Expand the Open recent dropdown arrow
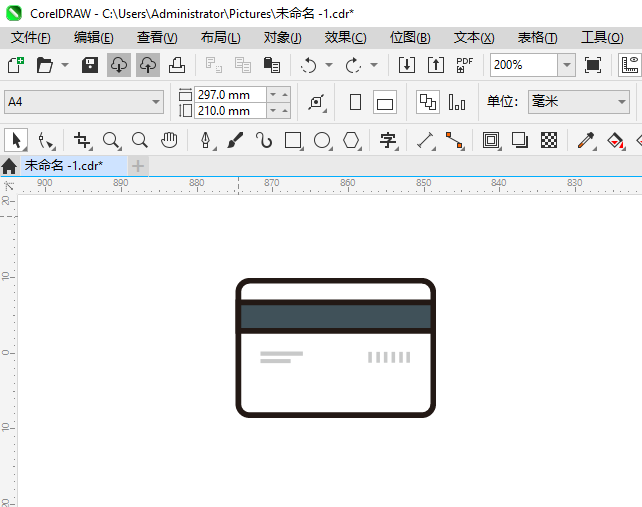The height and width of the screenshot is (507, 642). click(x=65, y=65)
